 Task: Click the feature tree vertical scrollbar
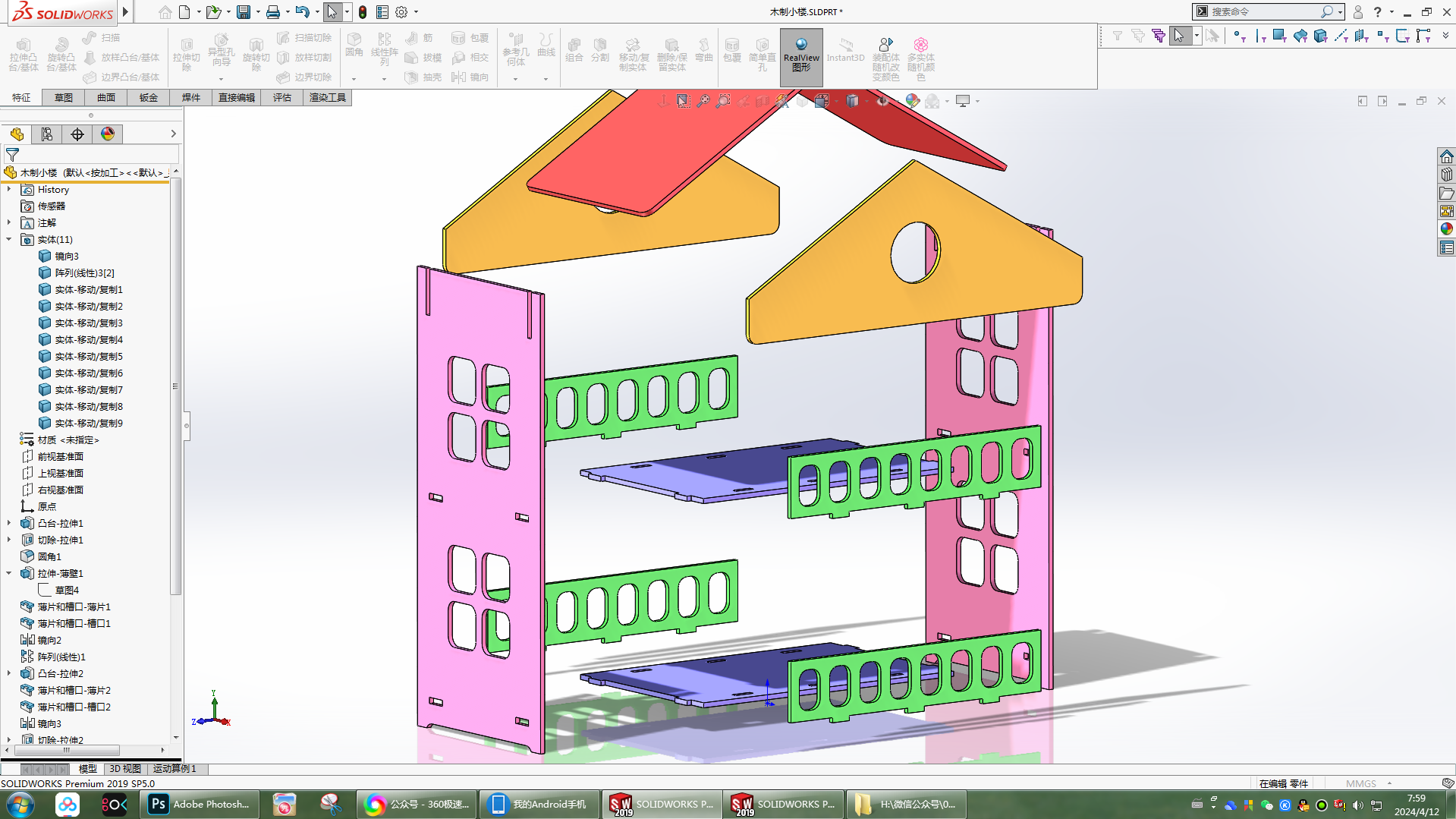176,386
